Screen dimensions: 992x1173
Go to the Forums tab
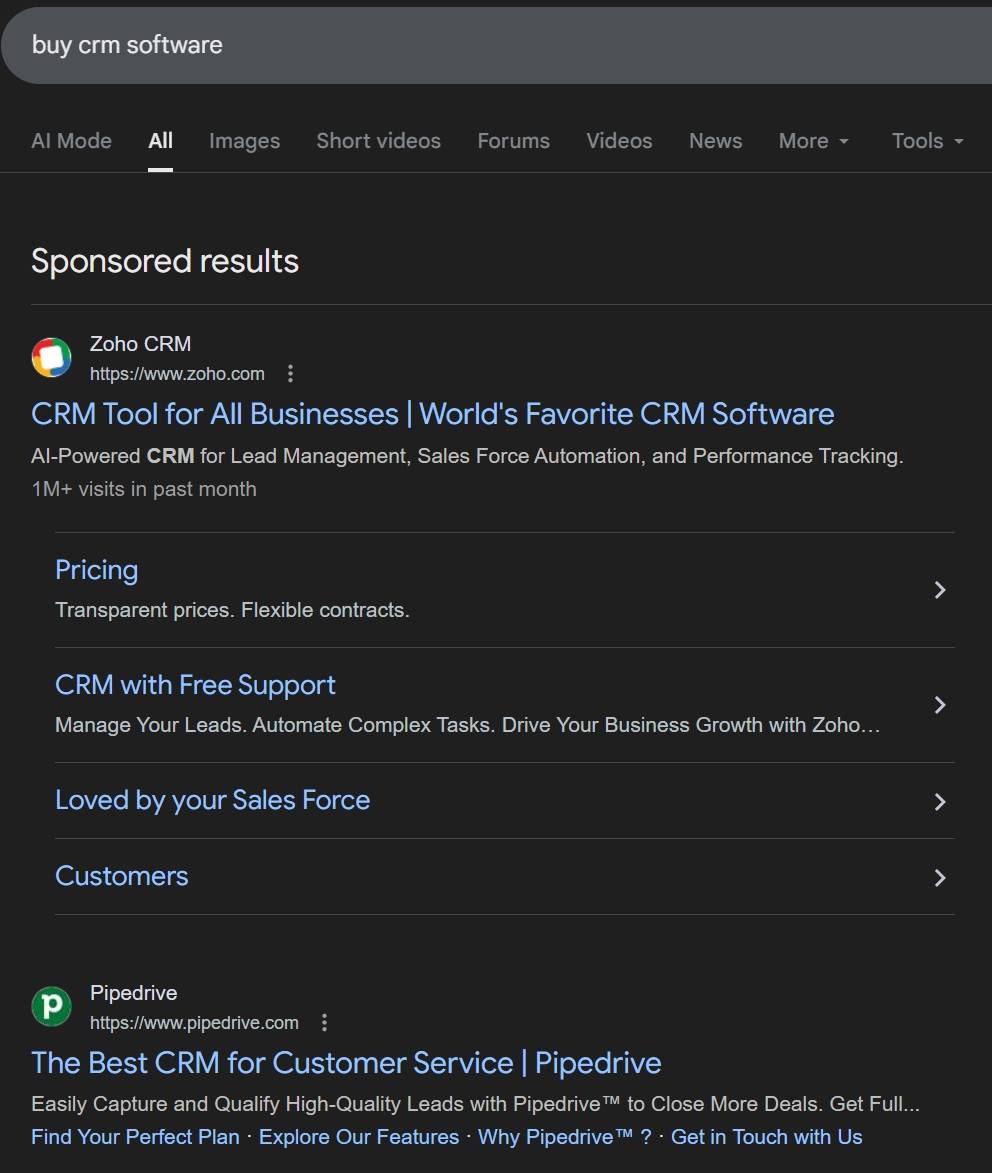click(513, 141)
